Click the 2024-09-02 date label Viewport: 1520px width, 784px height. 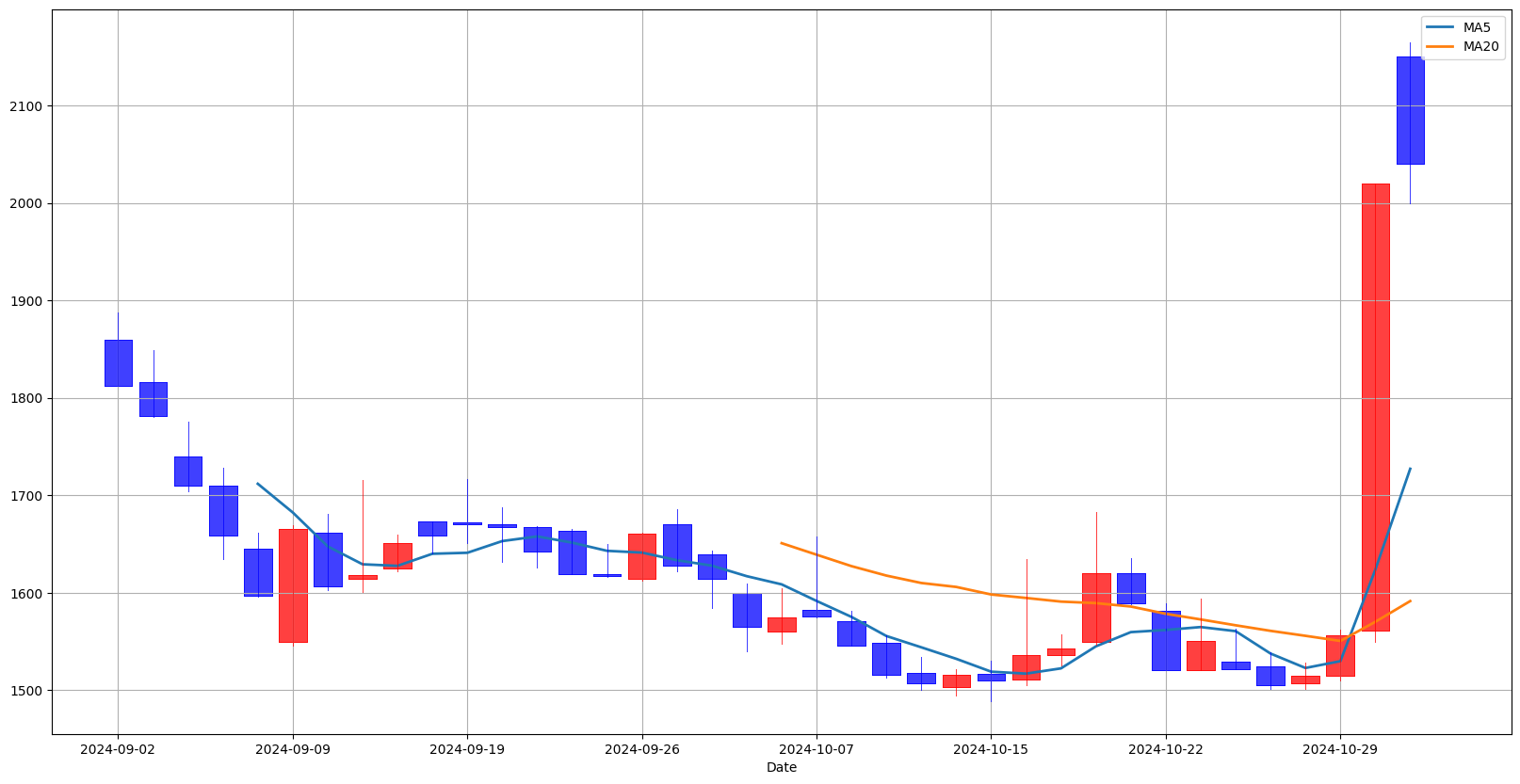point(118,749)
